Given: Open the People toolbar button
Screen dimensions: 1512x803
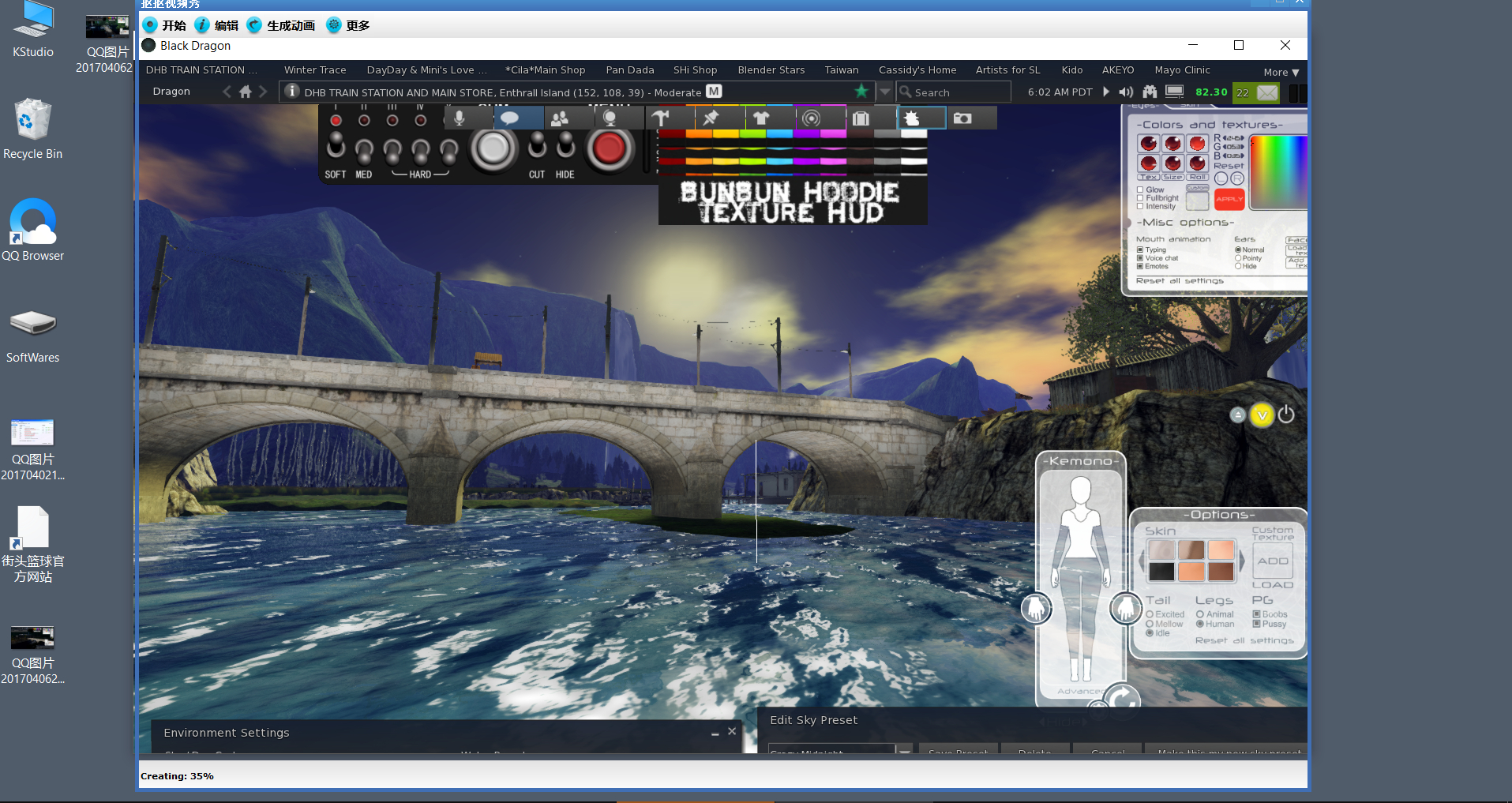Looking at the screenshot, I should [560, 118].
